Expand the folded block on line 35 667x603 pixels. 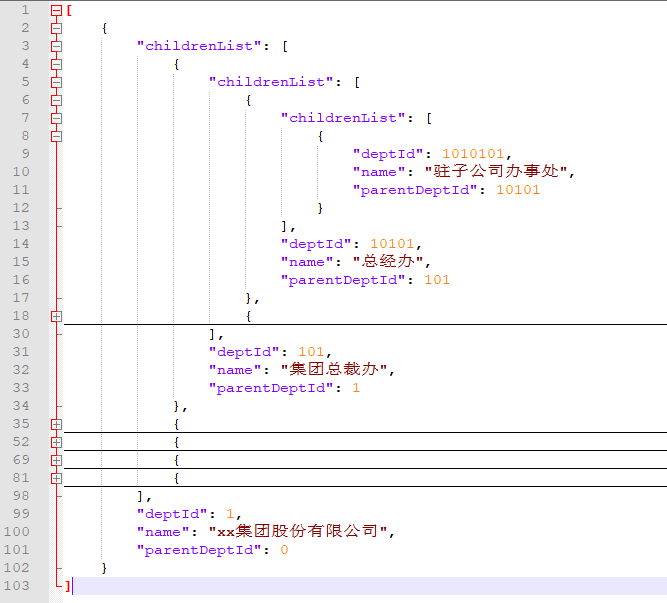[x=56, y=424]
